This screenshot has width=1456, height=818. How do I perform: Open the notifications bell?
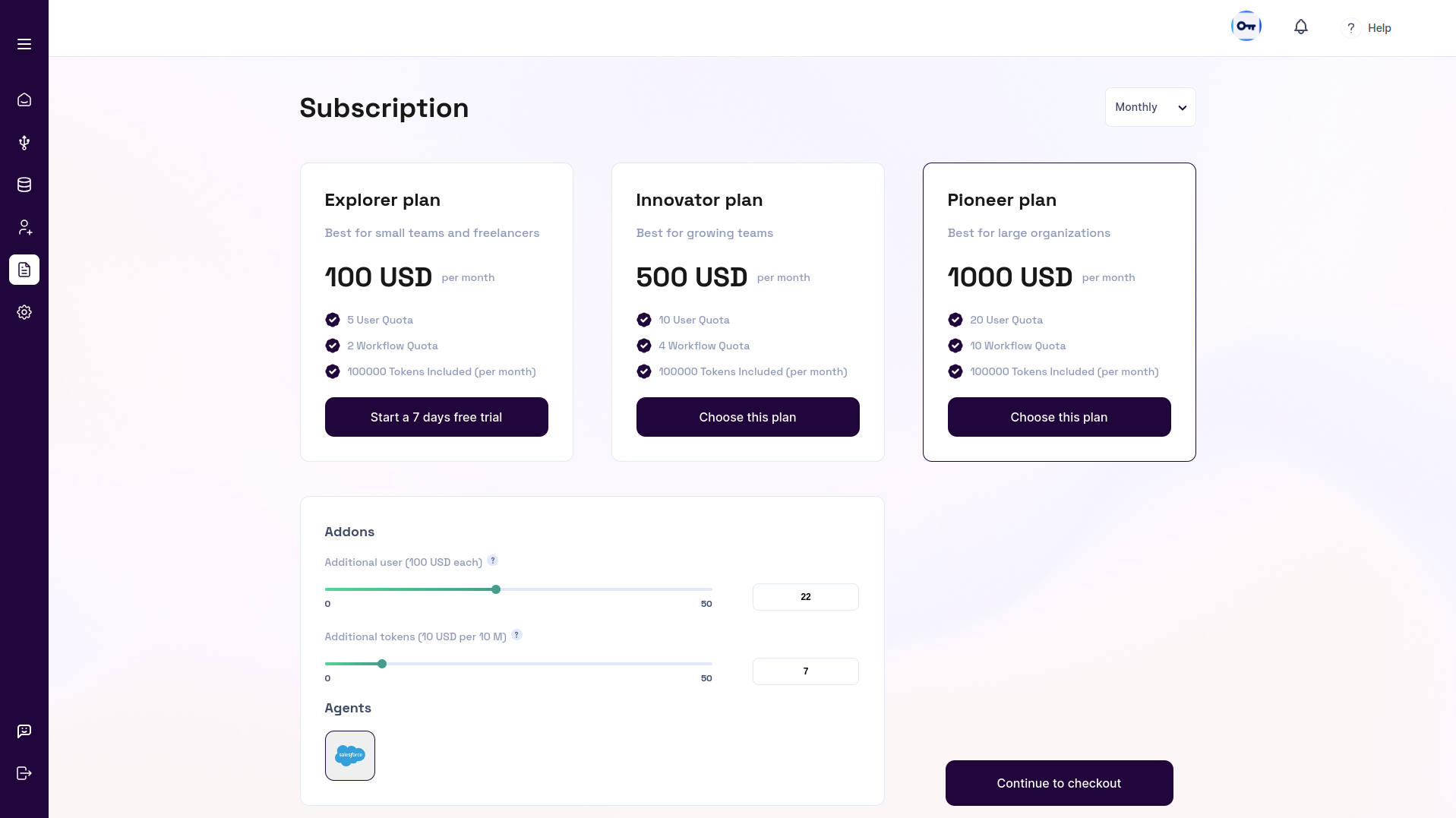1301,27
